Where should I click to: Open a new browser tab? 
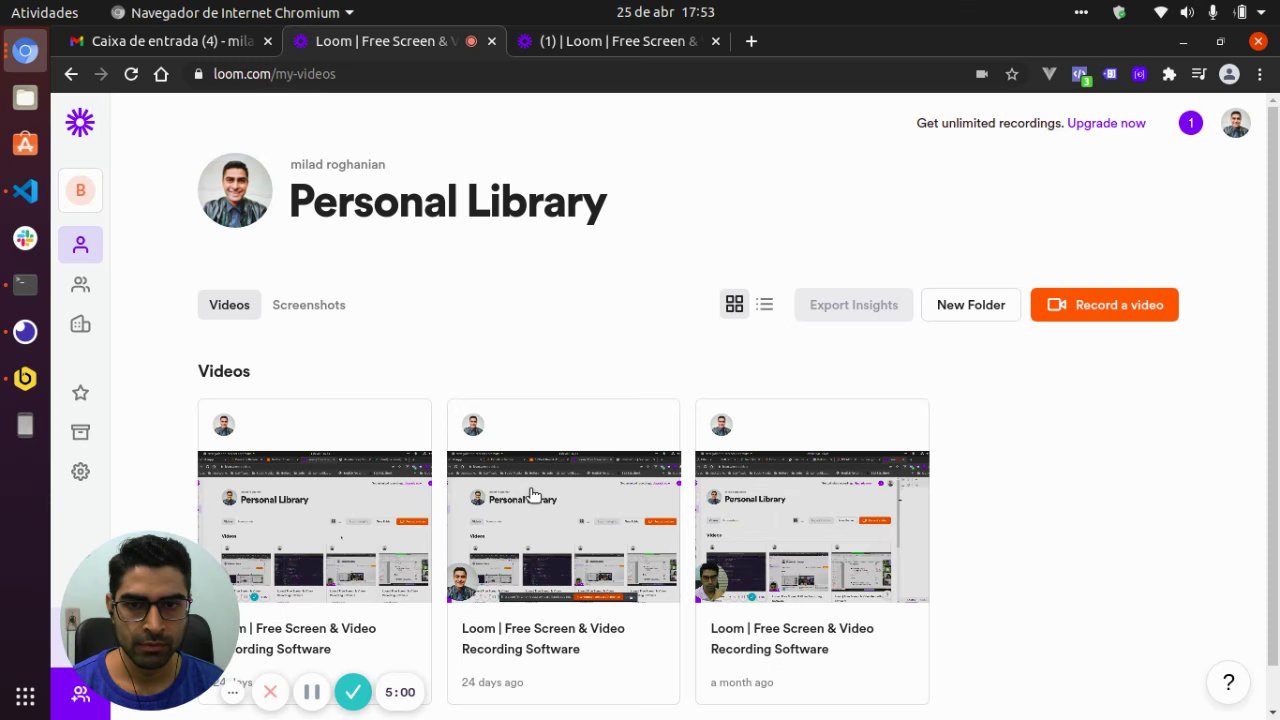(x=751, y=41)
